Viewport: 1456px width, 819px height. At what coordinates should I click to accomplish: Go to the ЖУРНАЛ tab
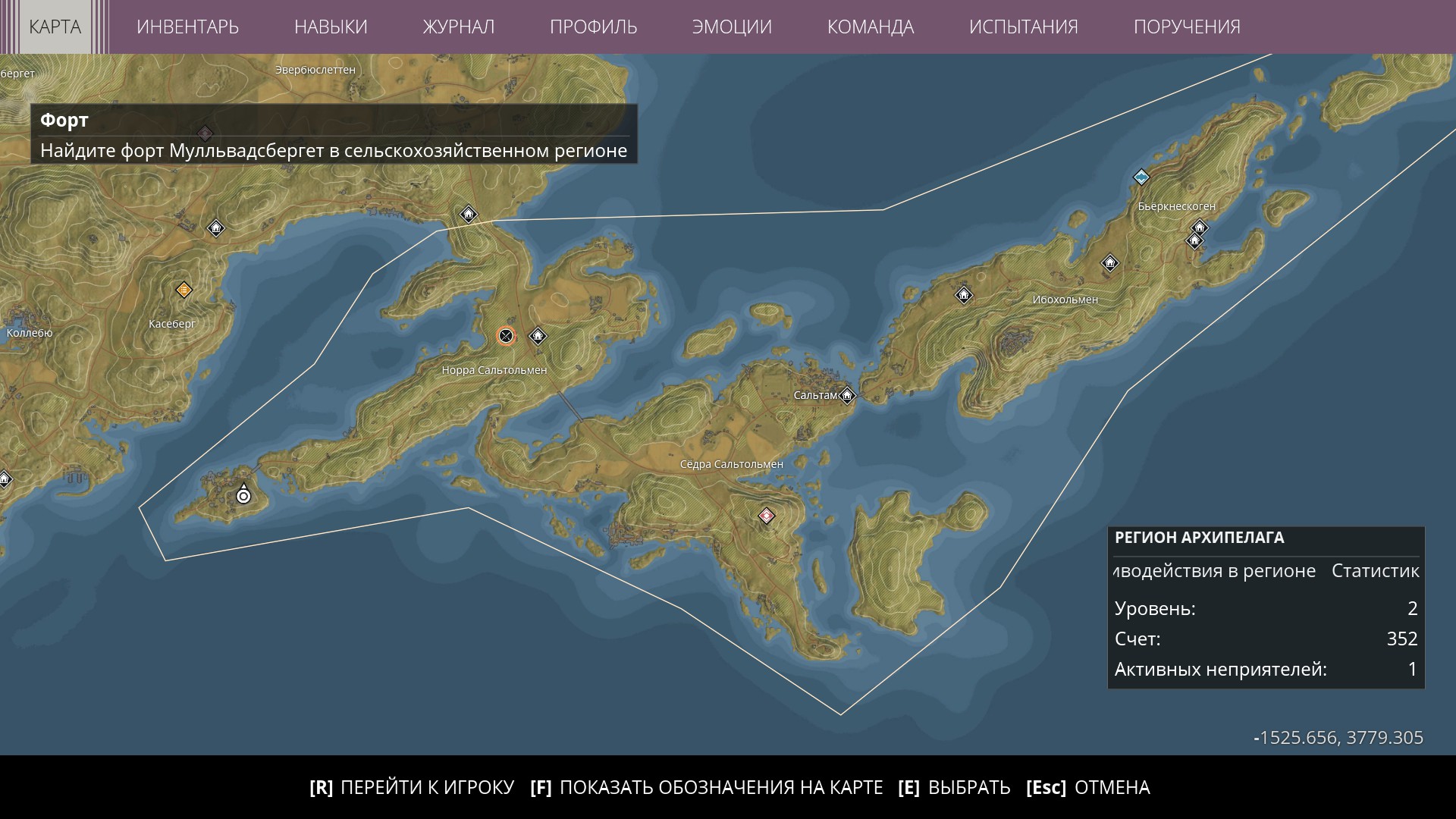coord(458,27)
